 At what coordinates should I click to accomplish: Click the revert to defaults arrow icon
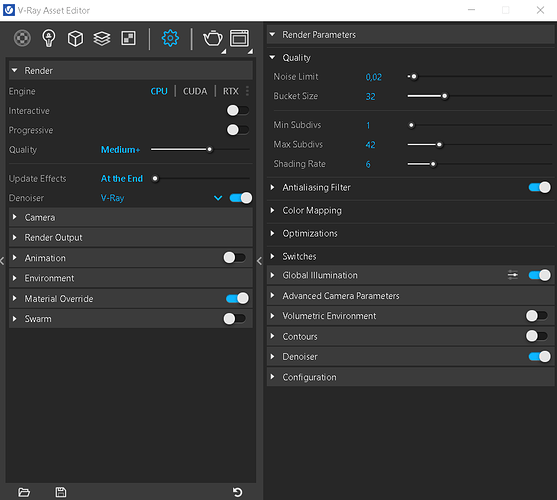[x=237, y=492]
